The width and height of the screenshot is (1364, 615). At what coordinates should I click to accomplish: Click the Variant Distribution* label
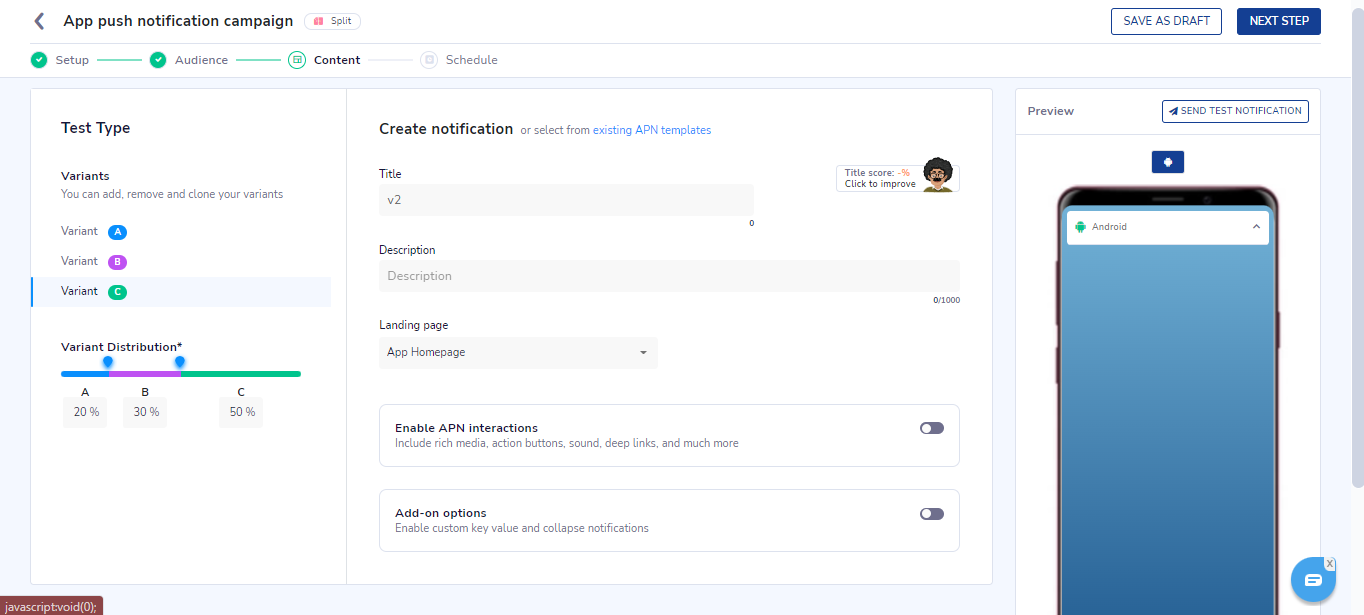[x=122, y=347]
